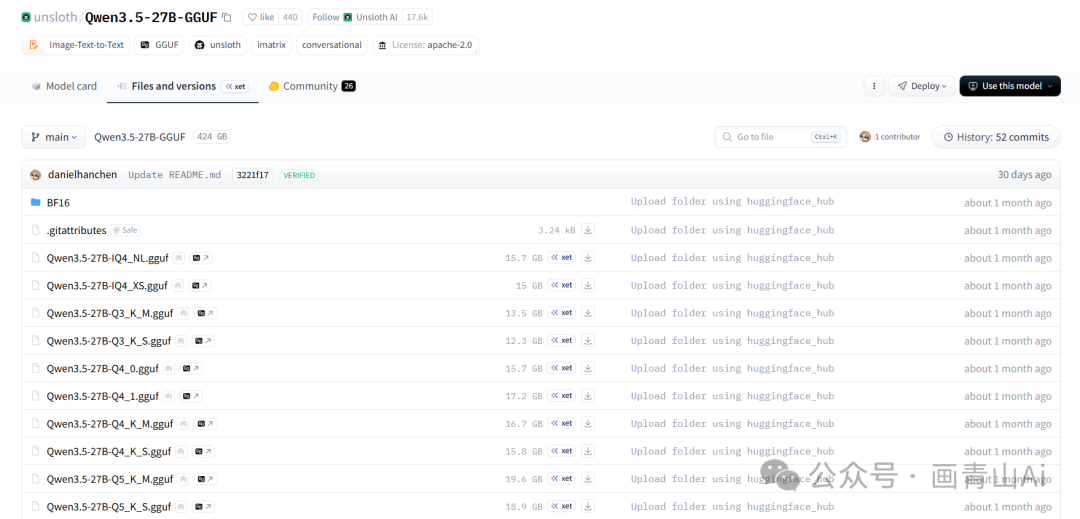The image size is (1080, 519).
Task: Open the Deploy dropdown
Action: tap(920, 86)
